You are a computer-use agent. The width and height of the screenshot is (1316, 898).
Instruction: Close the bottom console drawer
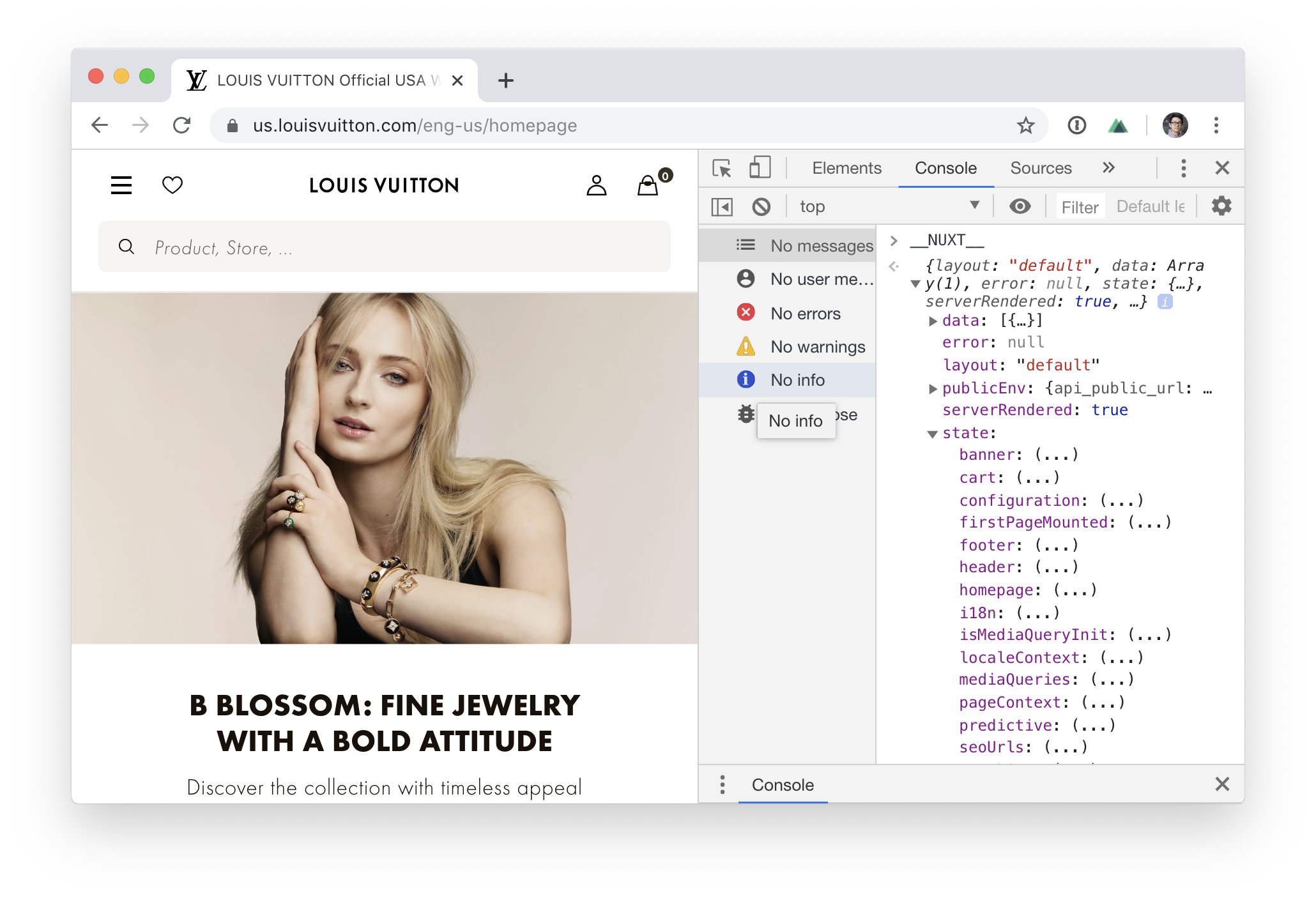coord(1222,784)
